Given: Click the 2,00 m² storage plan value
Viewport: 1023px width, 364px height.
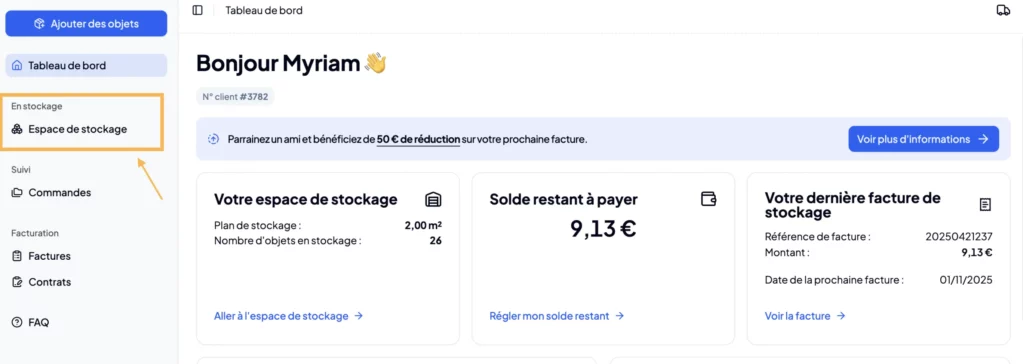Looking at the screenshot, I should pyautogui.click(x=423, y=226).
